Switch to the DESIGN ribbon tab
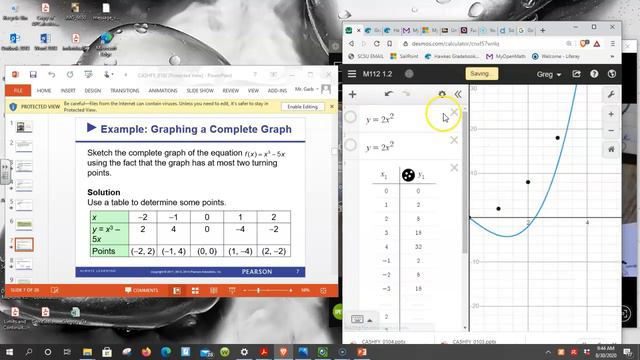 (x=93, y=91)
